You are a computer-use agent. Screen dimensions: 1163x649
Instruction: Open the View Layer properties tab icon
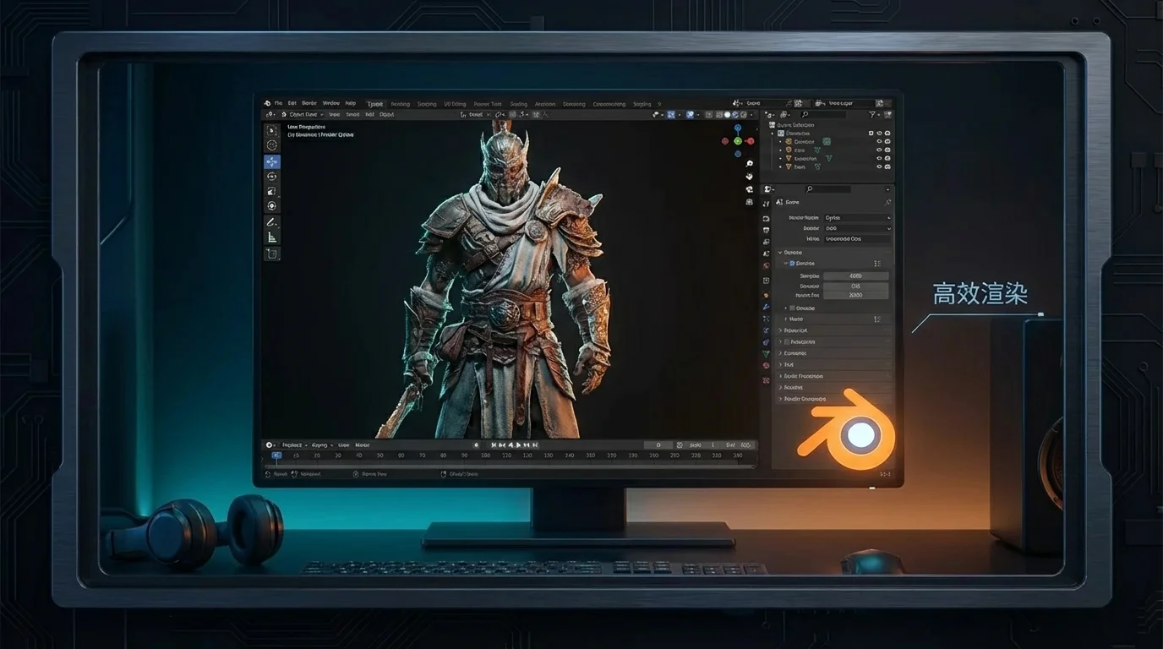(x=766, y=242)
